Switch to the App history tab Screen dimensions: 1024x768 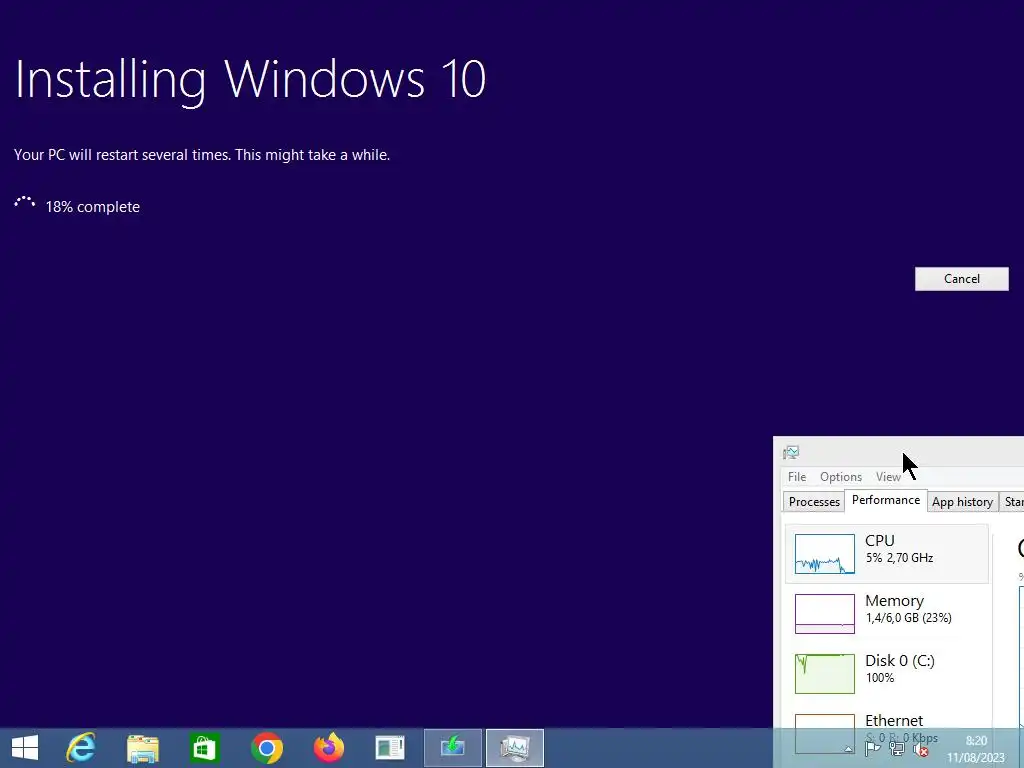(962, 502)
